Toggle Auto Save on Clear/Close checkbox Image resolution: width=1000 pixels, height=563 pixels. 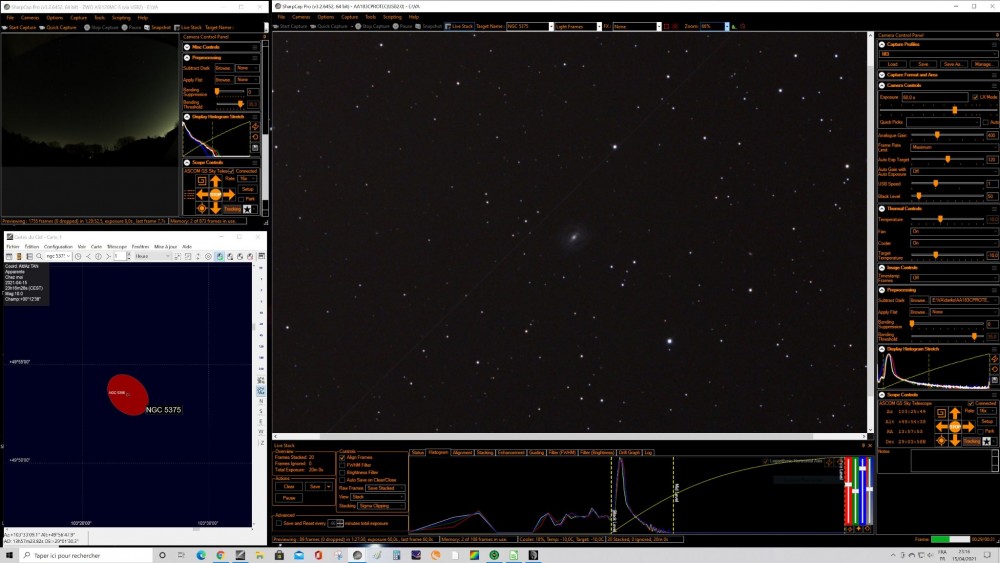[342, 479]
